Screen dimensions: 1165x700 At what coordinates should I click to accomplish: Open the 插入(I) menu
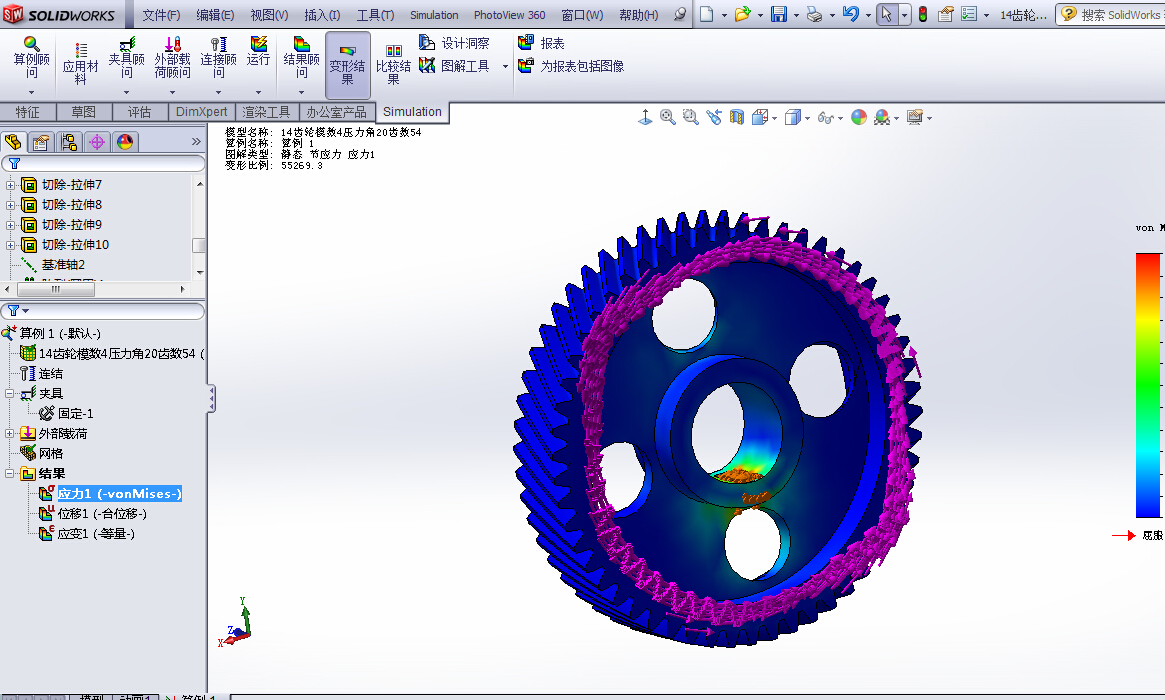[x=322, y=15]
